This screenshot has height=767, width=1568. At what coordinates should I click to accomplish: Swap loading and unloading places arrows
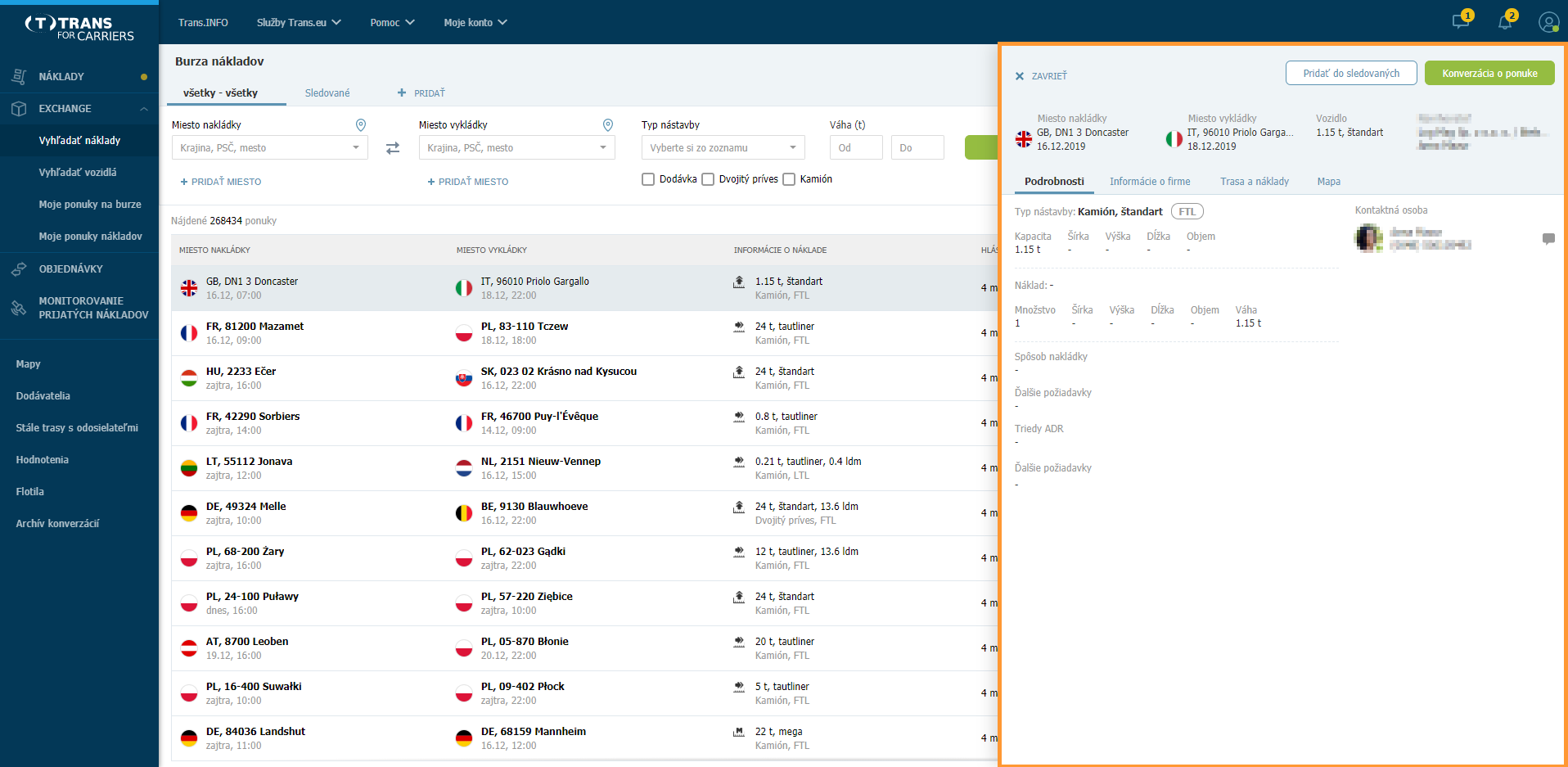[393, 148]
